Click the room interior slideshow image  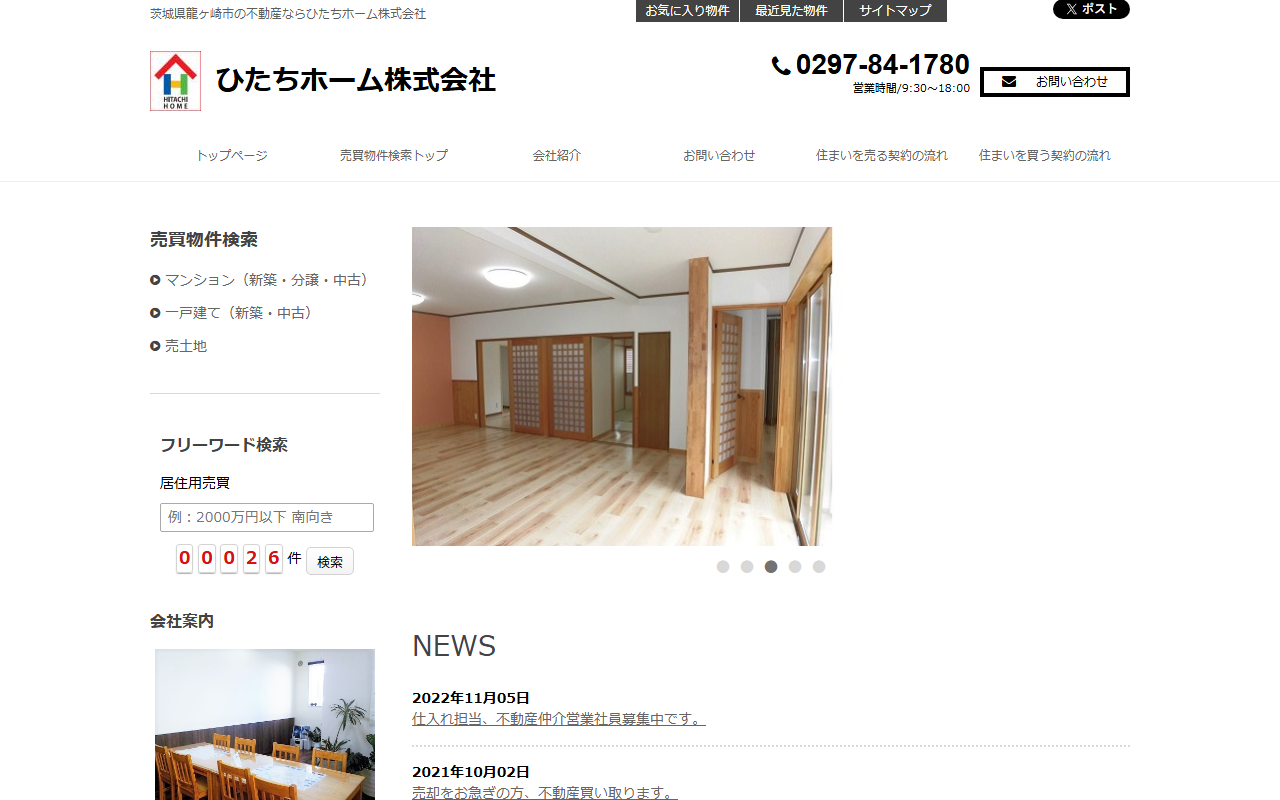point(622,386)
